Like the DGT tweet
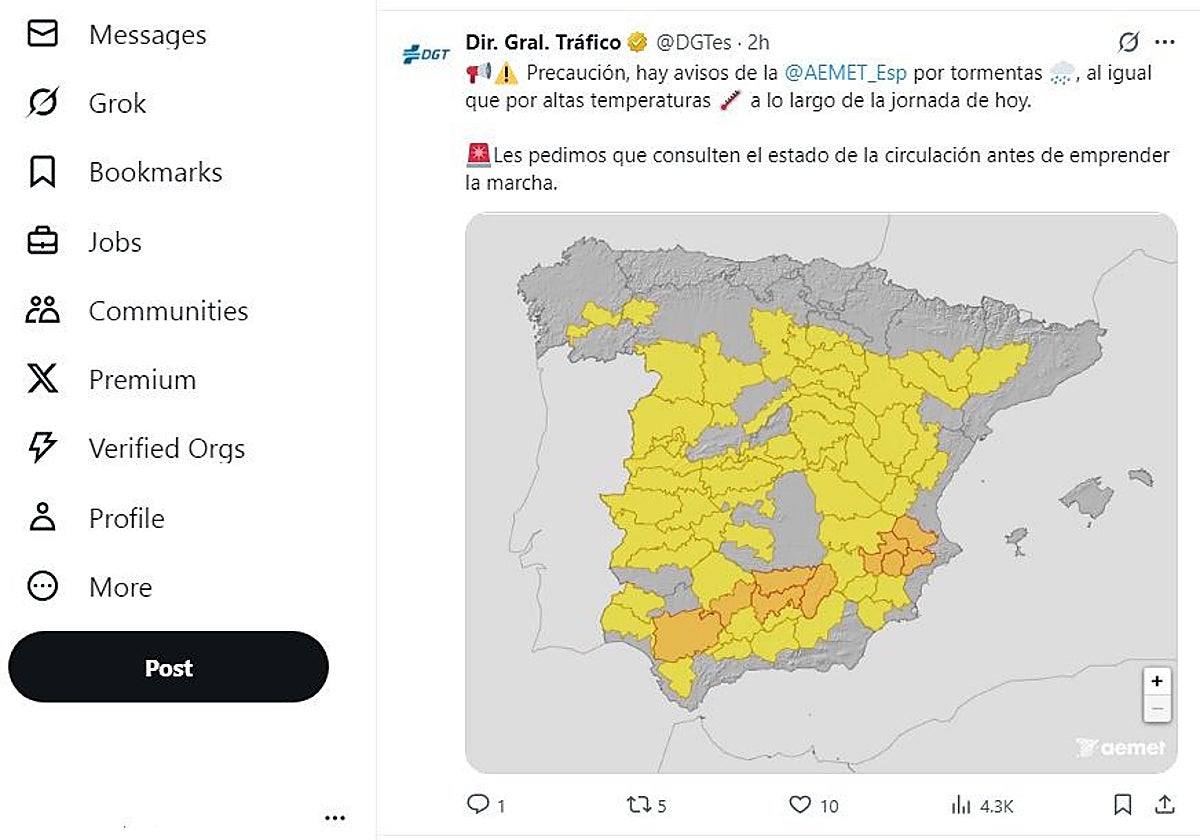This screenshot has height=840, width=1200. [x=800, y=805]
